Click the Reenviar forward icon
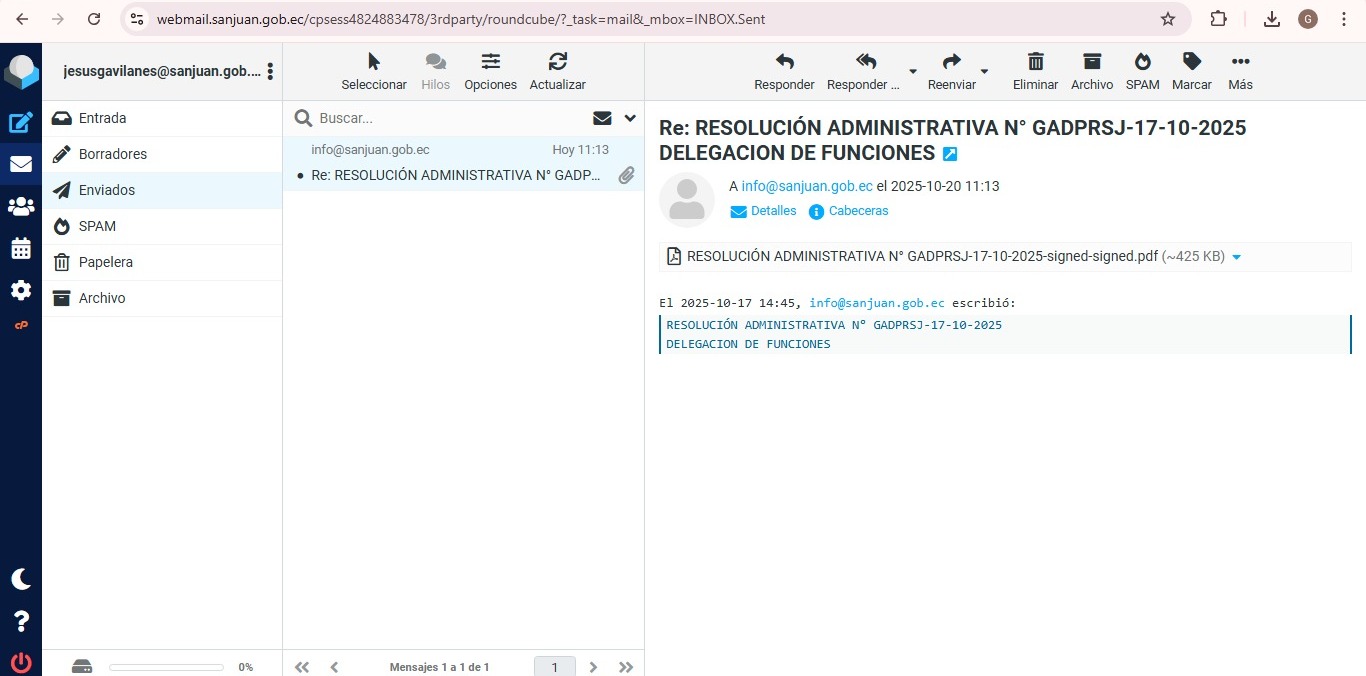1366x676 pixels. click(951, 70)
